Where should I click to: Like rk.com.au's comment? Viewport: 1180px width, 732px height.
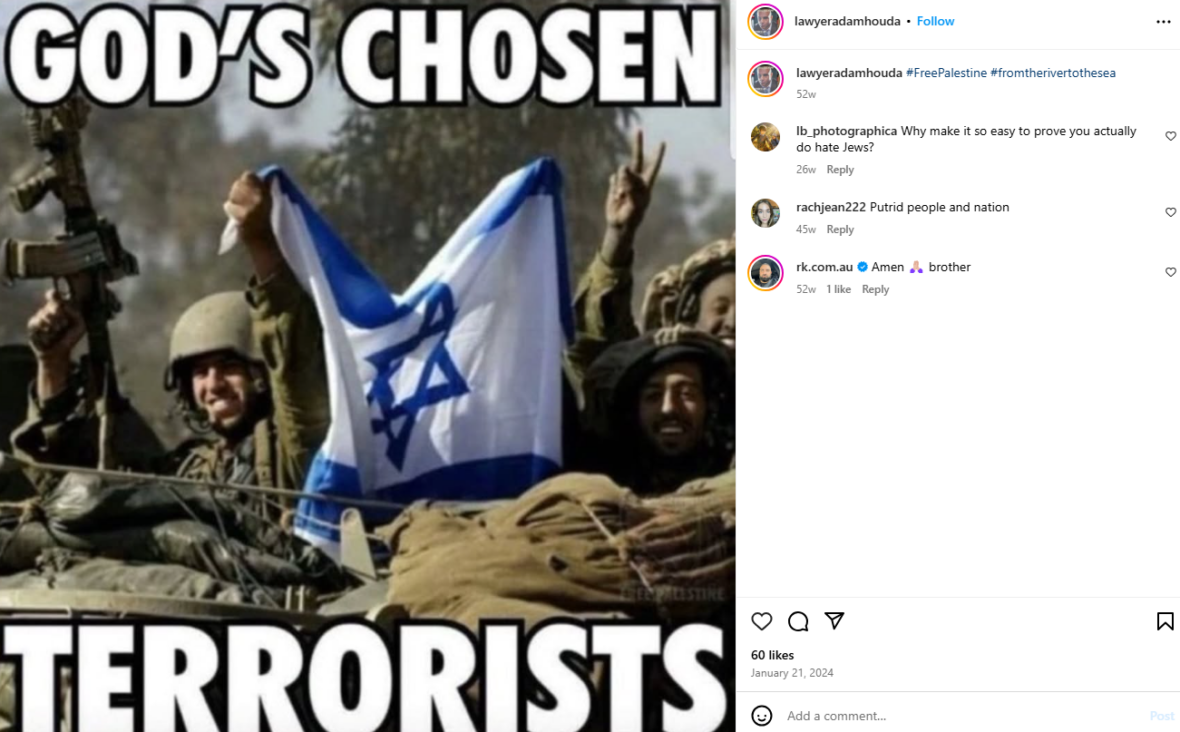tap(1170, 272)
